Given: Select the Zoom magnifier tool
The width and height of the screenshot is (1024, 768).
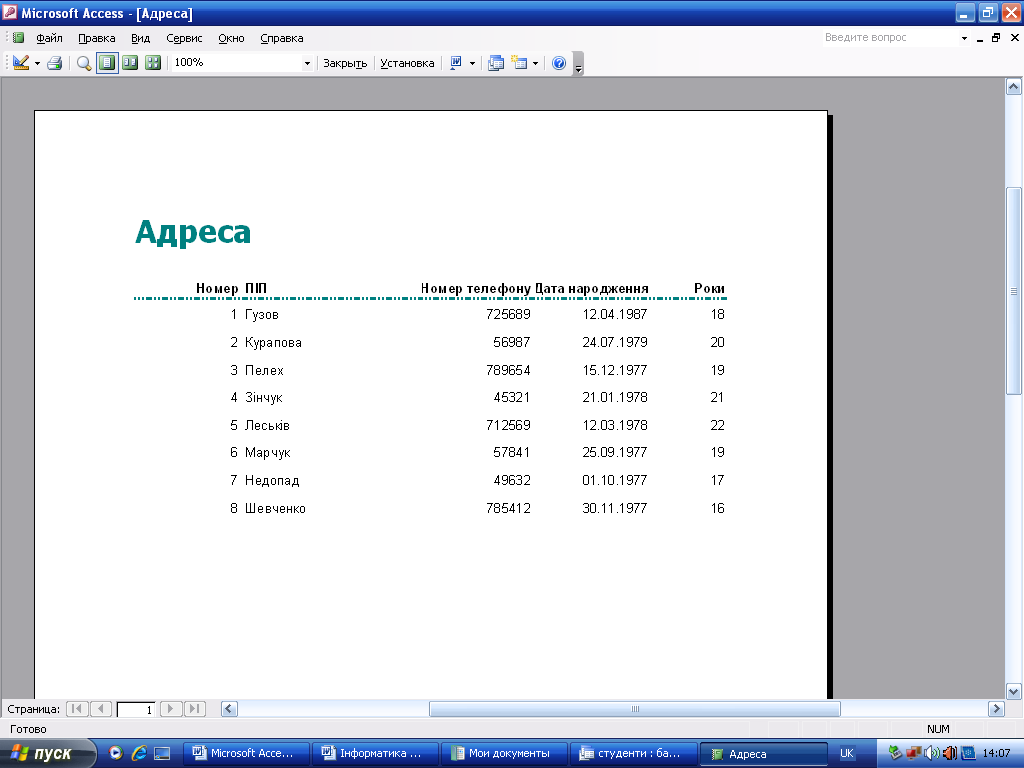Looking at the screenshot, I should (84, 63).
